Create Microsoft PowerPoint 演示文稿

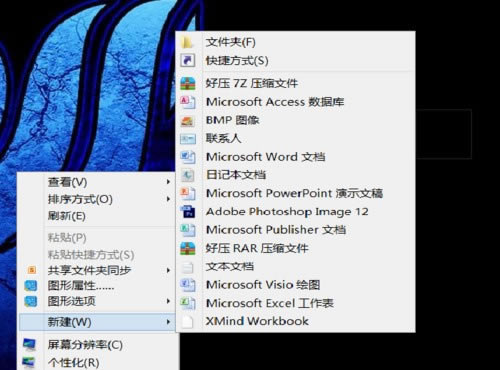295,193
